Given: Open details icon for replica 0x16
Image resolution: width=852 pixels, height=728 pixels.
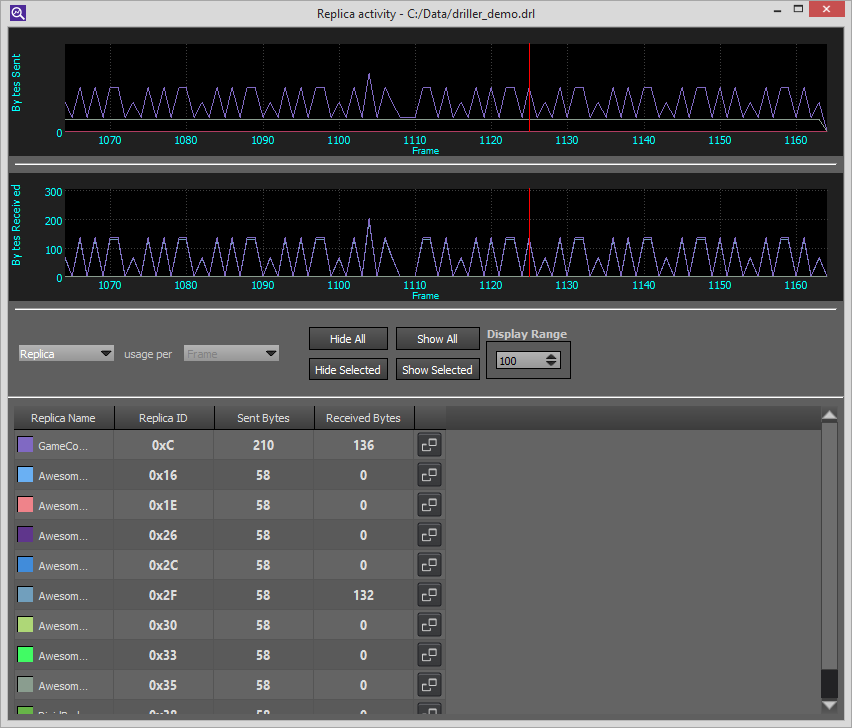Looking at the screenshot, I should [429, 475].
